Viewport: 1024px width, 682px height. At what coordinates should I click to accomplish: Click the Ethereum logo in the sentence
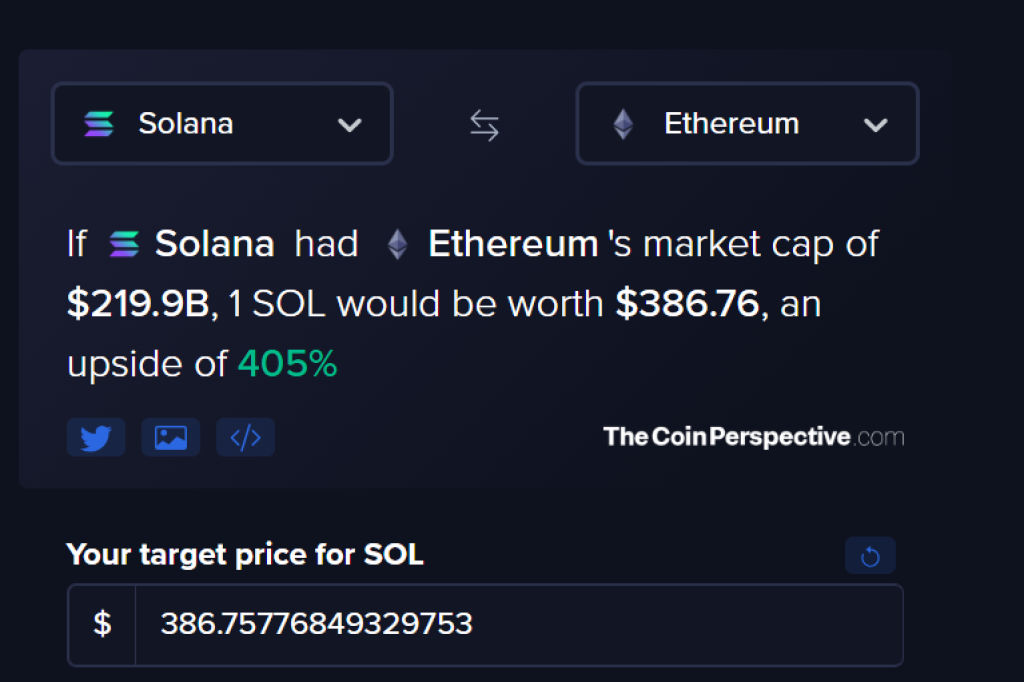tap(397, 243)
